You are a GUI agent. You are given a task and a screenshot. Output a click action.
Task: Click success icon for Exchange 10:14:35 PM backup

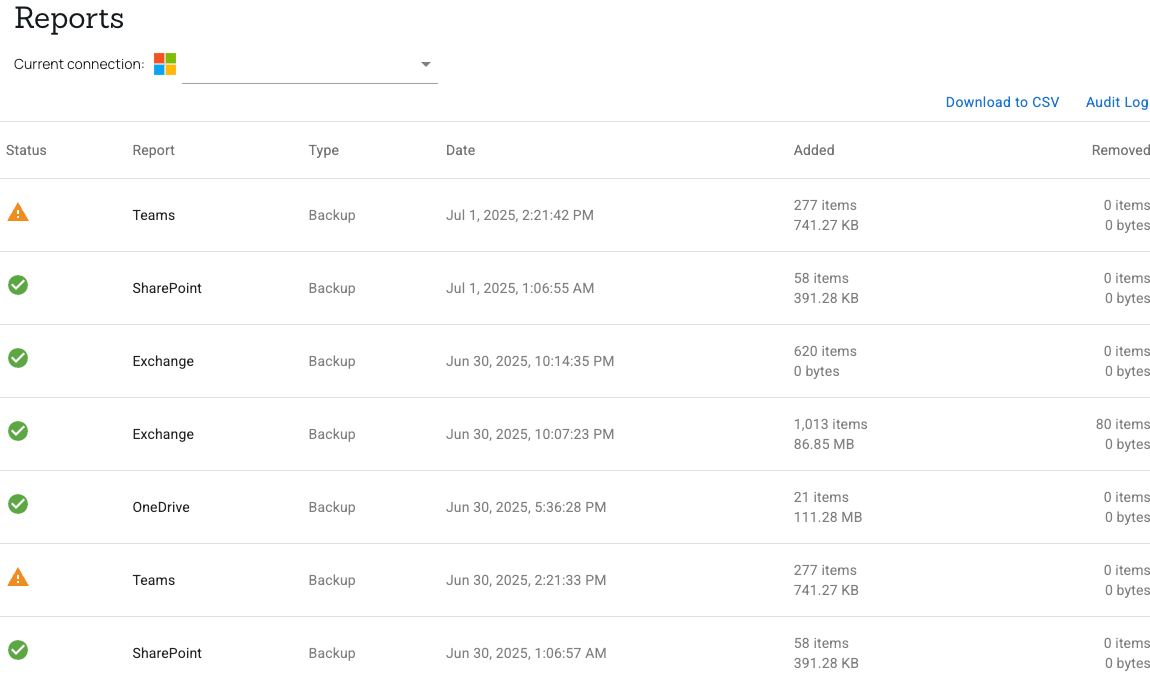click(x=18, y=358)
